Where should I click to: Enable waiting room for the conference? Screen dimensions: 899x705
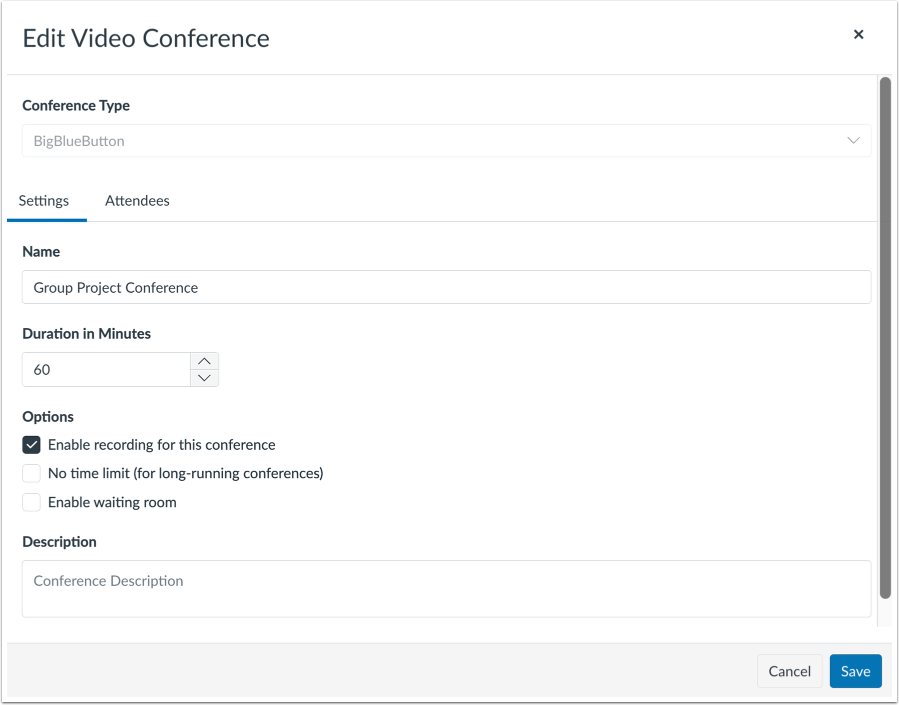click(31, 502)
